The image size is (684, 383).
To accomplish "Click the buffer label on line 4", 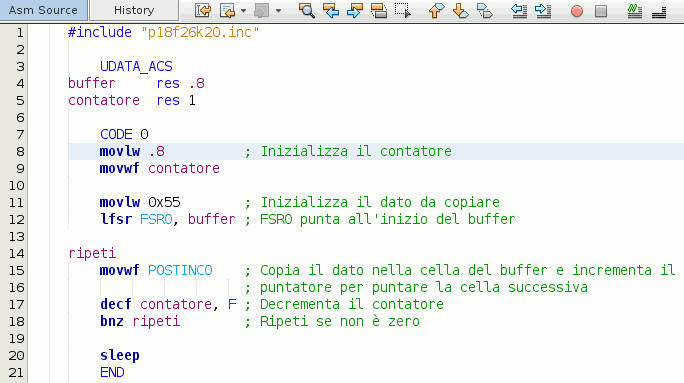I will coord(92,83).
